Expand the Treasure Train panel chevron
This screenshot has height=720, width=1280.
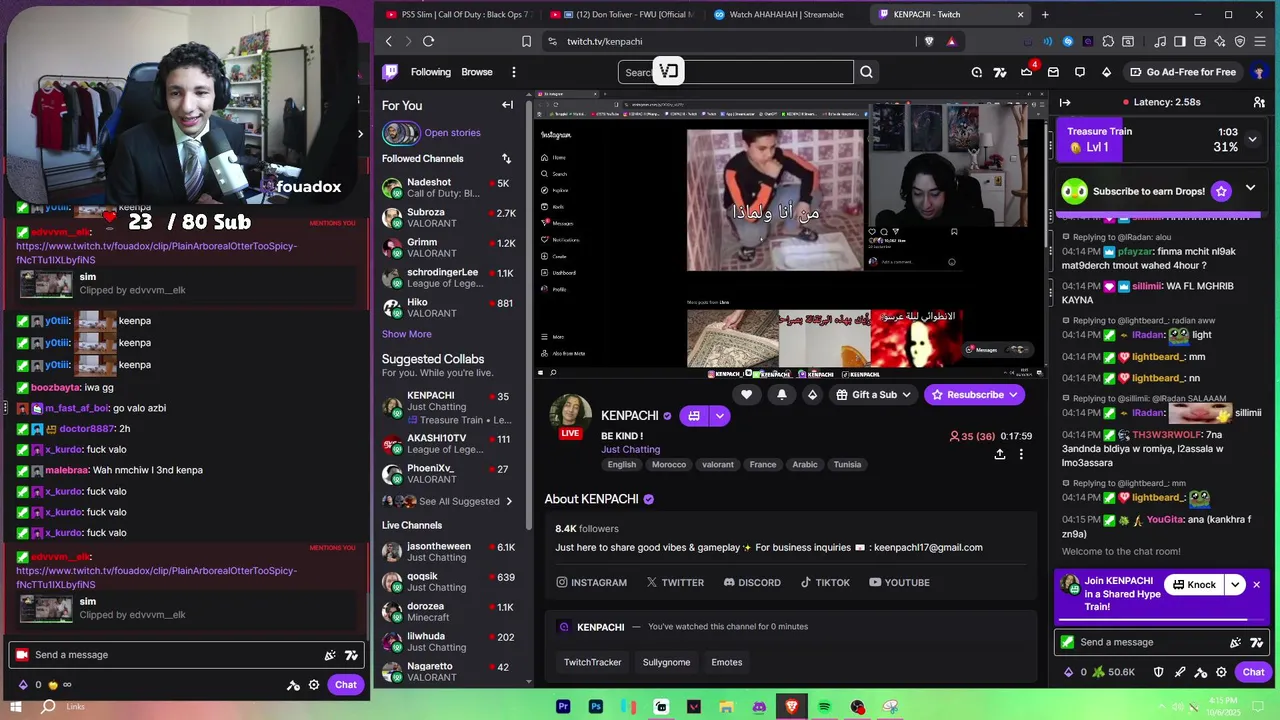pyautogui.click(x=1252, y=139)
